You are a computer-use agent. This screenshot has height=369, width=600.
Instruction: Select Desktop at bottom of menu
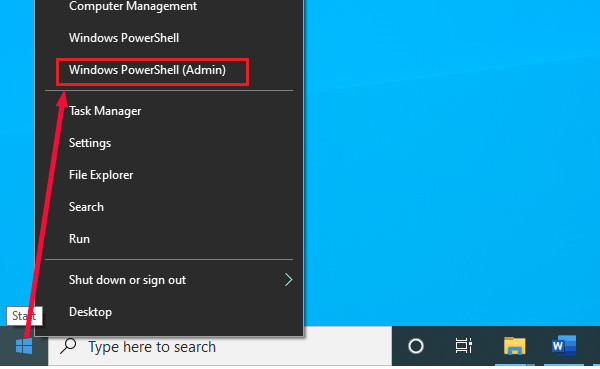click(169, 312)
